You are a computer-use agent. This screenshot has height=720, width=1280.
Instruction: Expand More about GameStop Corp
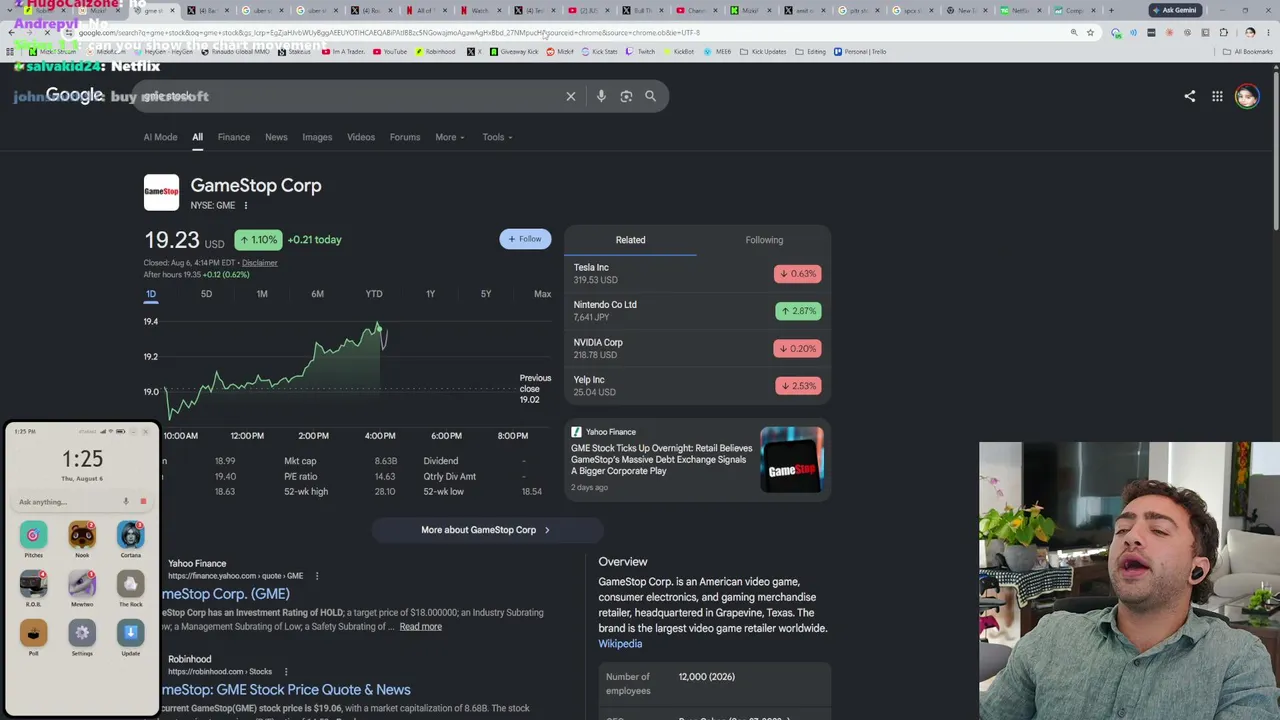[486, 530]
